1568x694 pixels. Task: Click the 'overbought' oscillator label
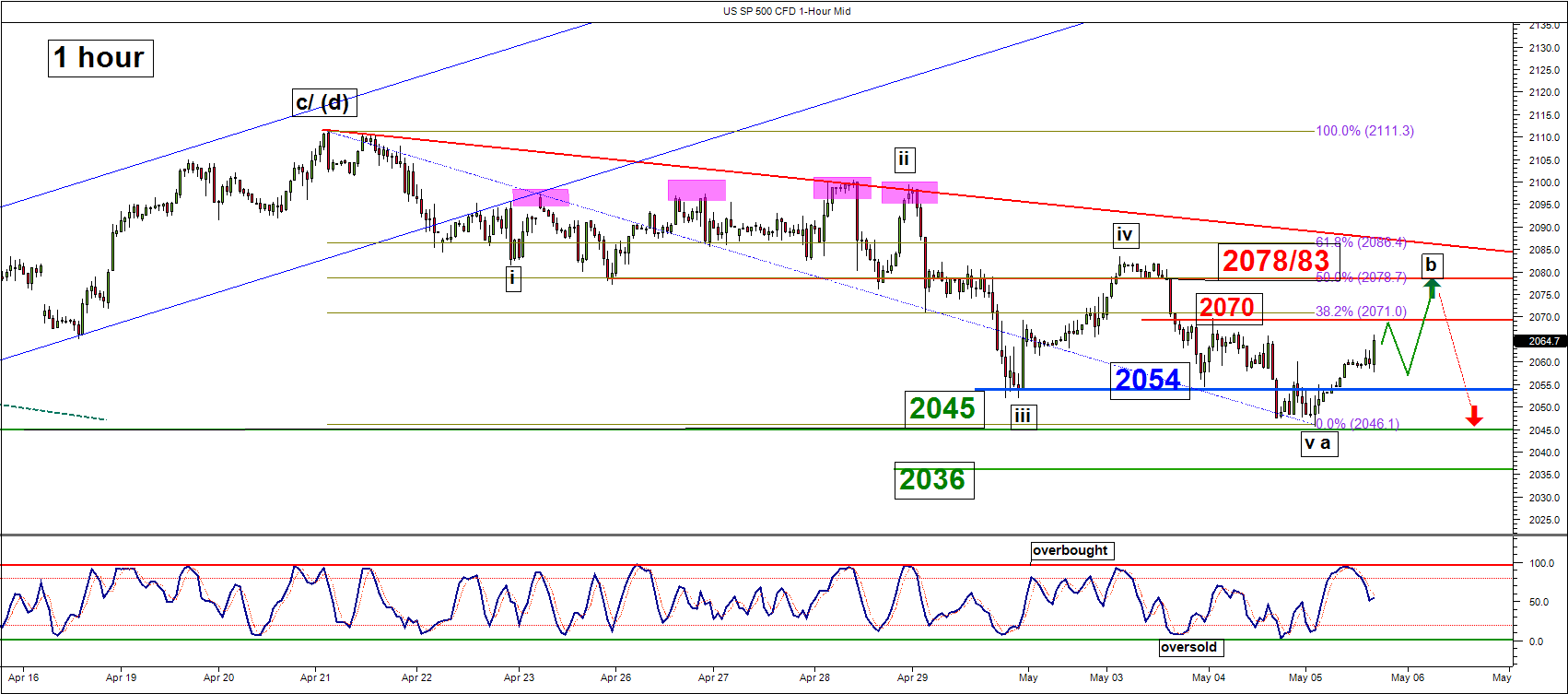1071,550
